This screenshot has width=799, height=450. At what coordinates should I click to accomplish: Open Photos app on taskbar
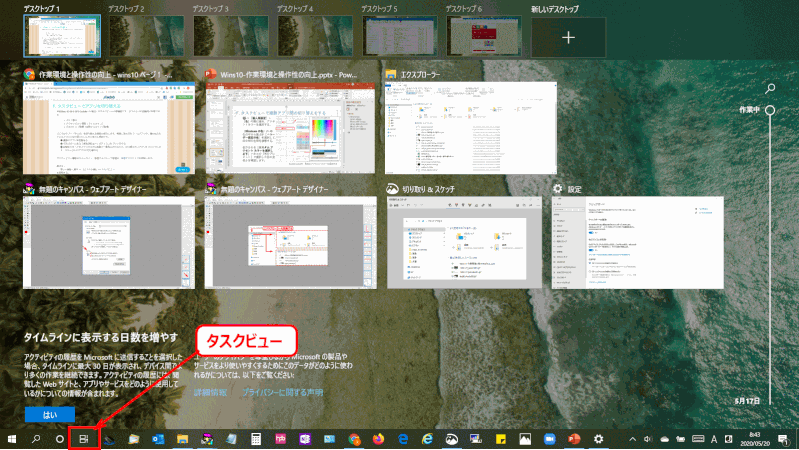pyautogui.click(x=525, y=439)
